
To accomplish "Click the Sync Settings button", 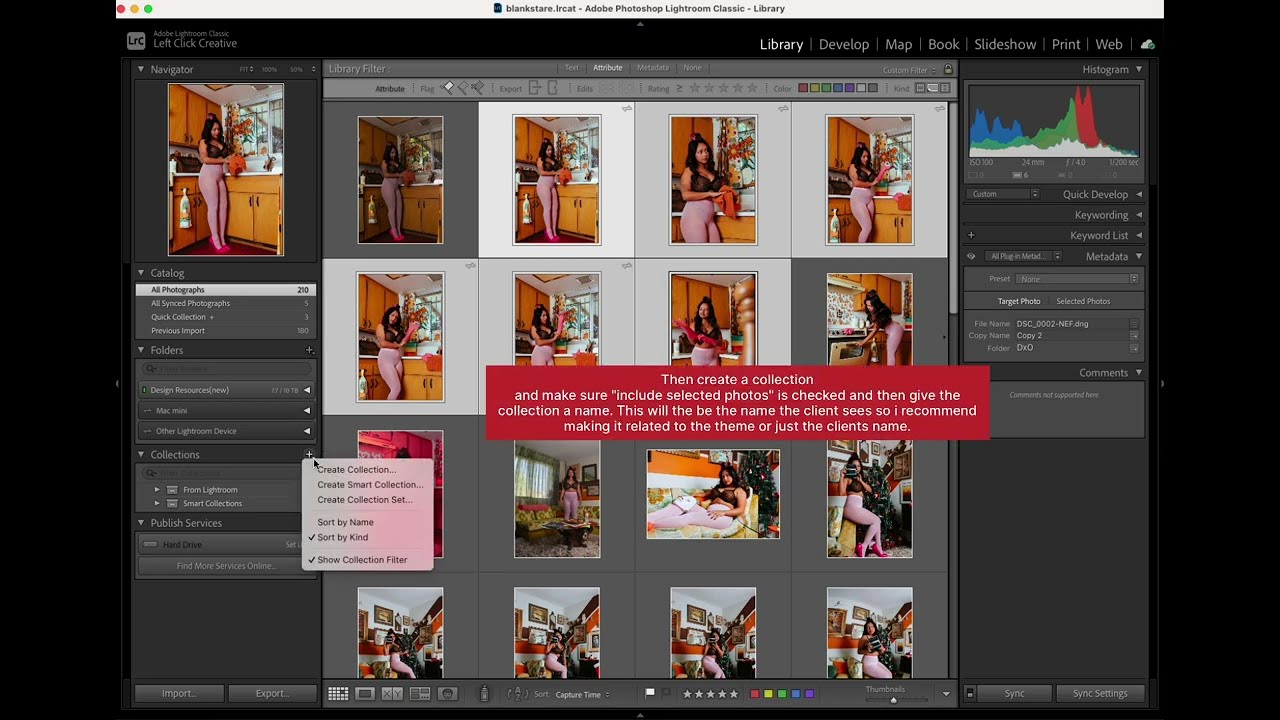I will 1100,693.
